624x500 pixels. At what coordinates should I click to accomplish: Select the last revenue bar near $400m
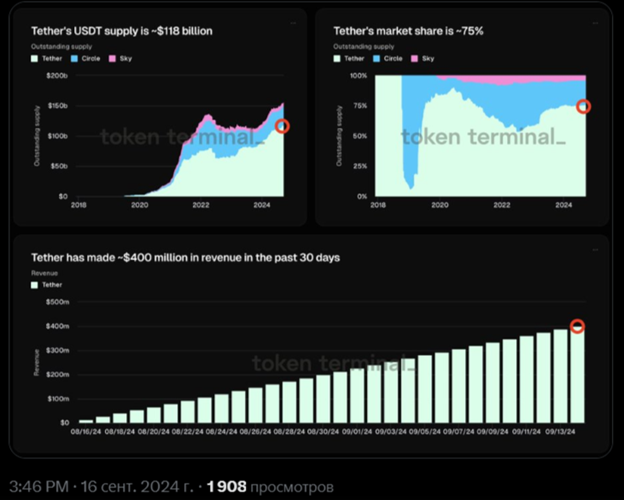(577, 375)
